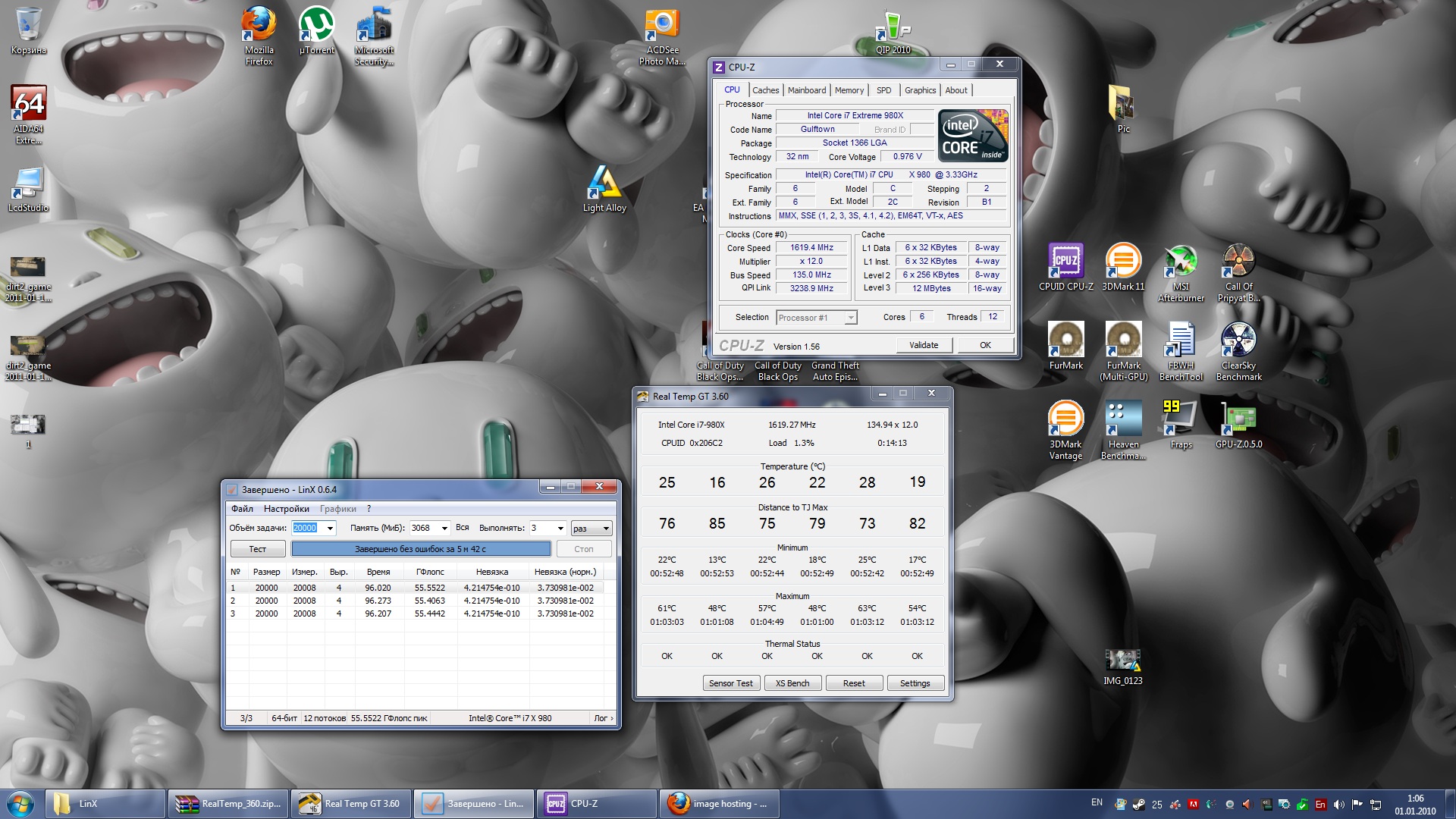
Task: Open the Pic folder on desktop
Action: tap(1123, 109)
